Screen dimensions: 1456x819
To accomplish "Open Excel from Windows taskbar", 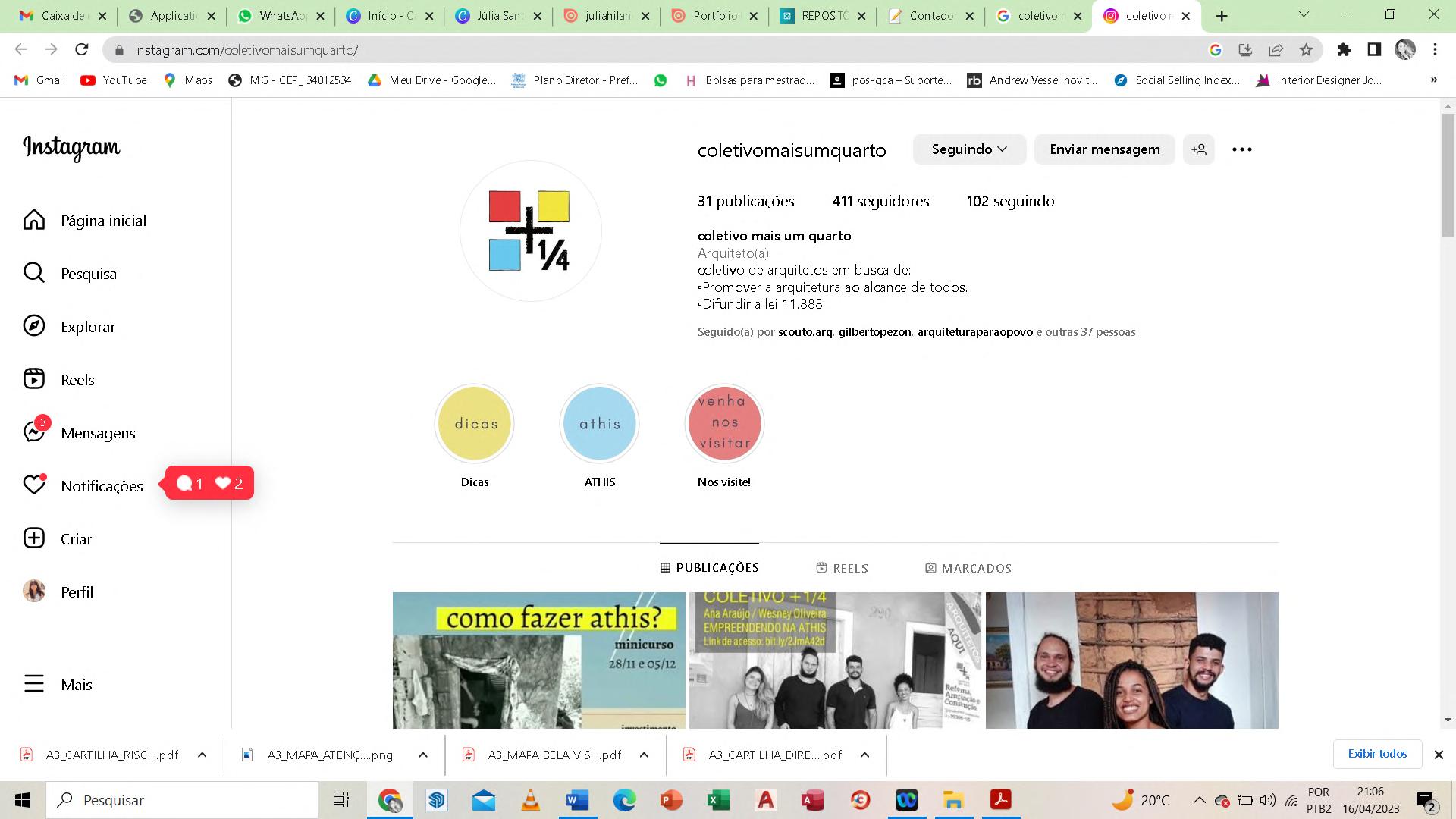I will (717, 800).
